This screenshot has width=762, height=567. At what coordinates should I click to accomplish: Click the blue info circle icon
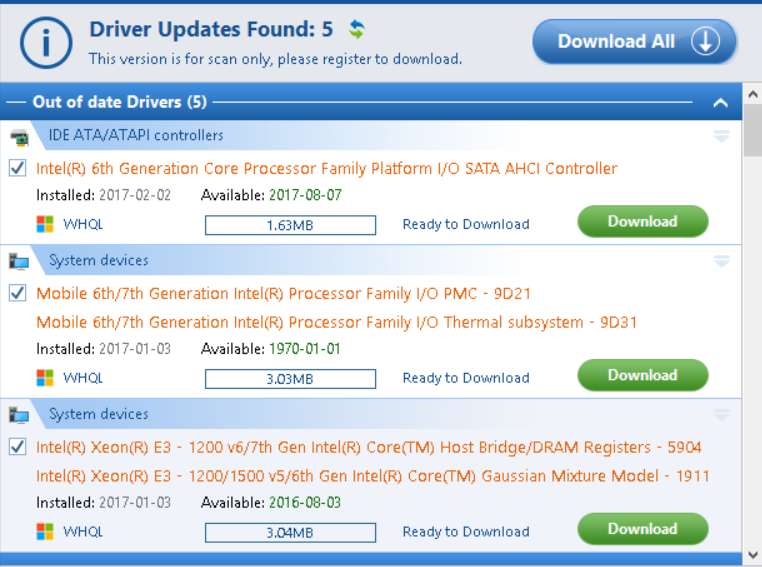click(x=46, y=43)
